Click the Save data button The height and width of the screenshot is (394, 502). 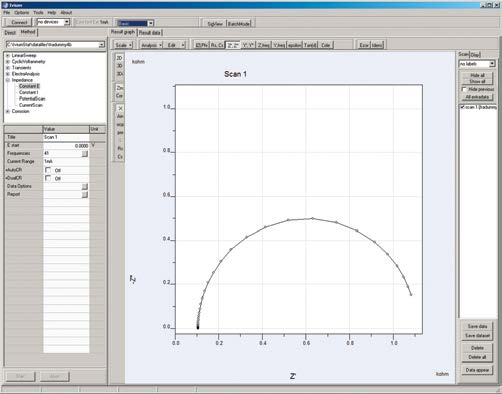pyautogui.click(x=477, y=326)
